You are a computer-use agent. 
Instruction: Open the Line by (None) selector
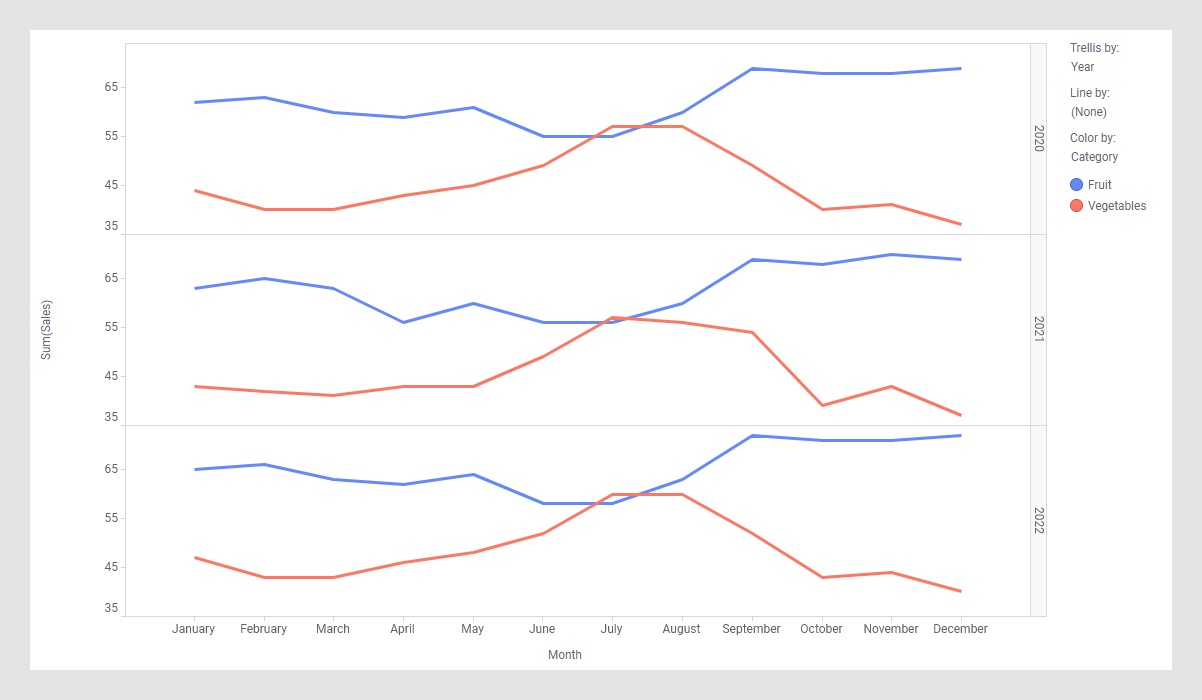pyautogui.click(x=1088, y=112)
